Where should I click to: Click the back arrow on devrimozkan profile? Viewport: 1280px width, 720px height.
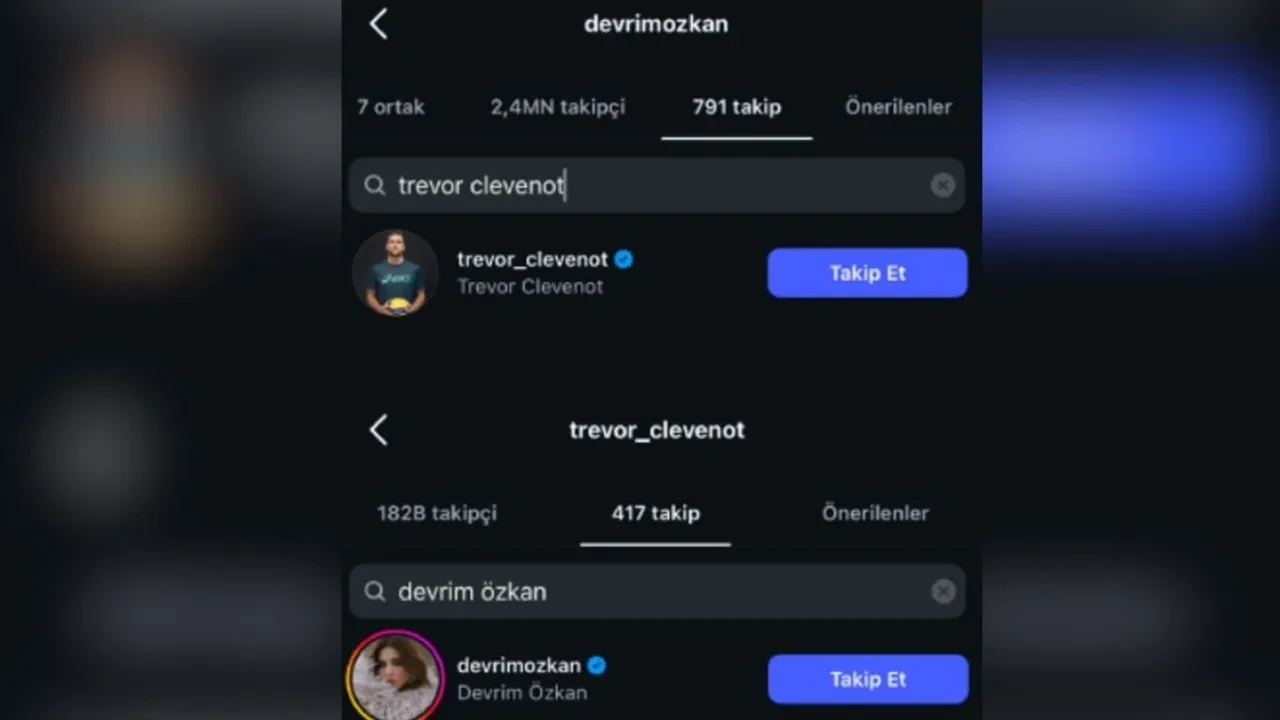[378, 23]
